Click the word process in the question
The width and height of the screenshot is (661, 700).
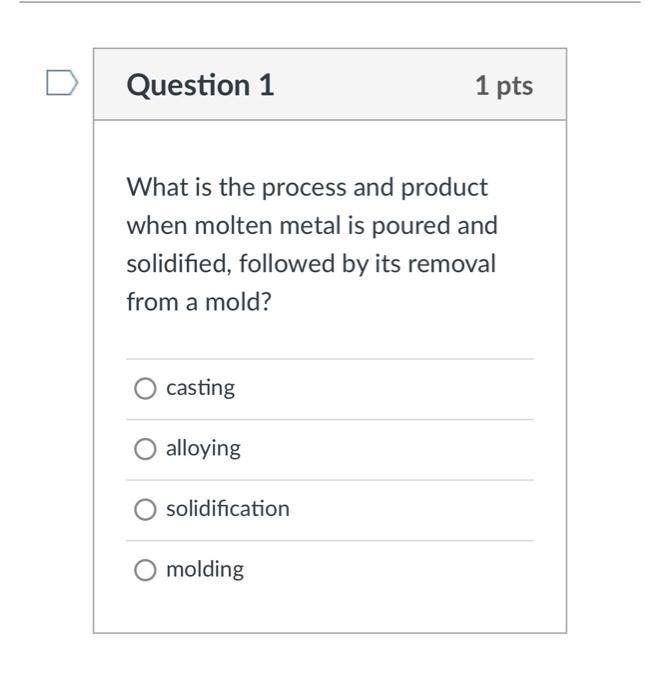click(x=303, y=188)
